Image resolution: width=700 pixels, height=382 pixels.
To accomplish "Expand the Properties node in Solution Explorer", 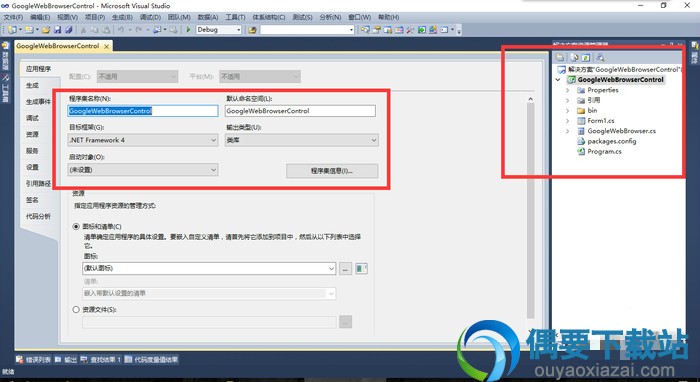I will [x=568, y=90].
